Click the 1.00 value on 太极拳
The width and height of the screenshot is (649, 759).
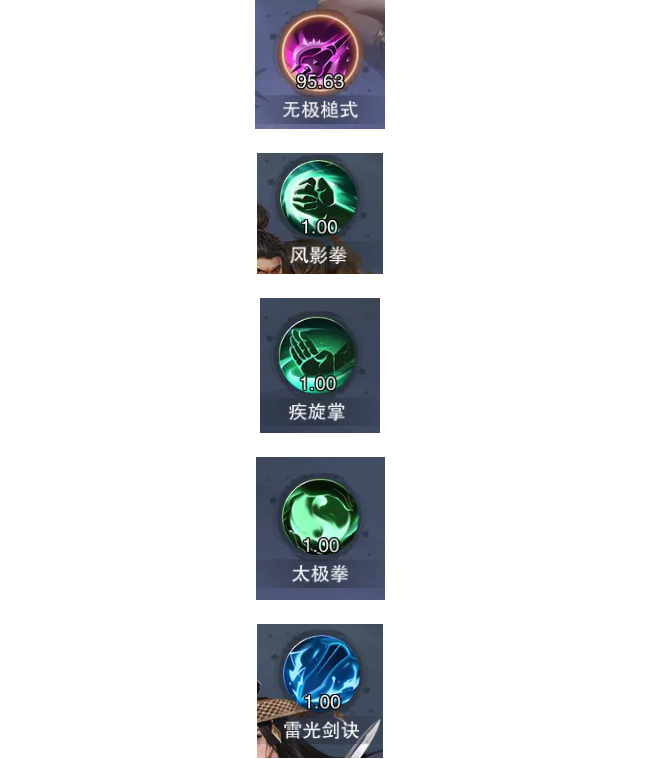click(321, 546)
